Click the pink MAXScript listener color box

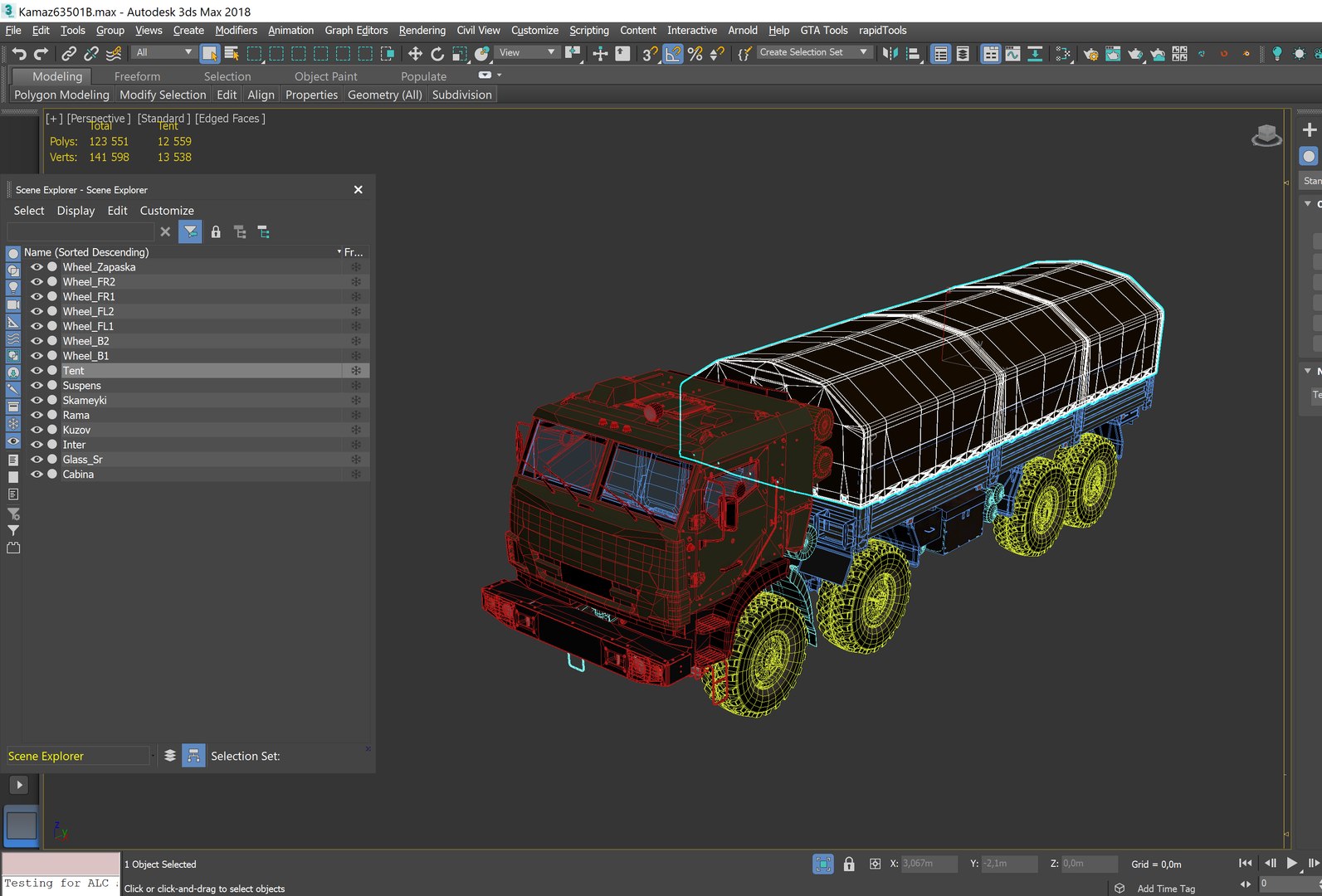pos(61,864)
